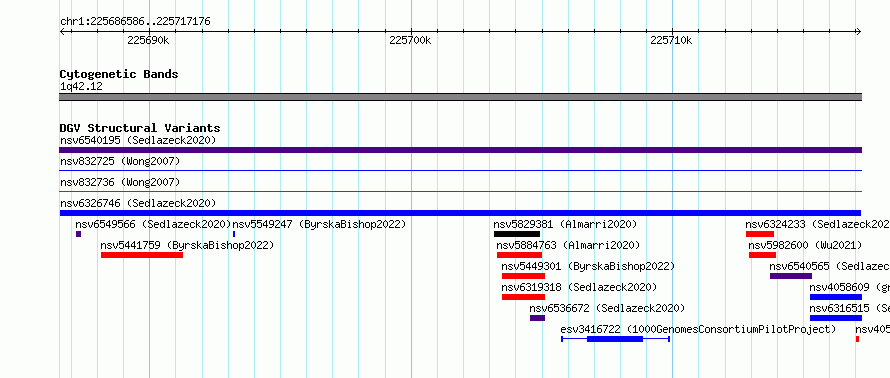Screen dimensions: 890x378
Task: Open the nsv832725 (Wong2007) label
Action: (120, 162)
